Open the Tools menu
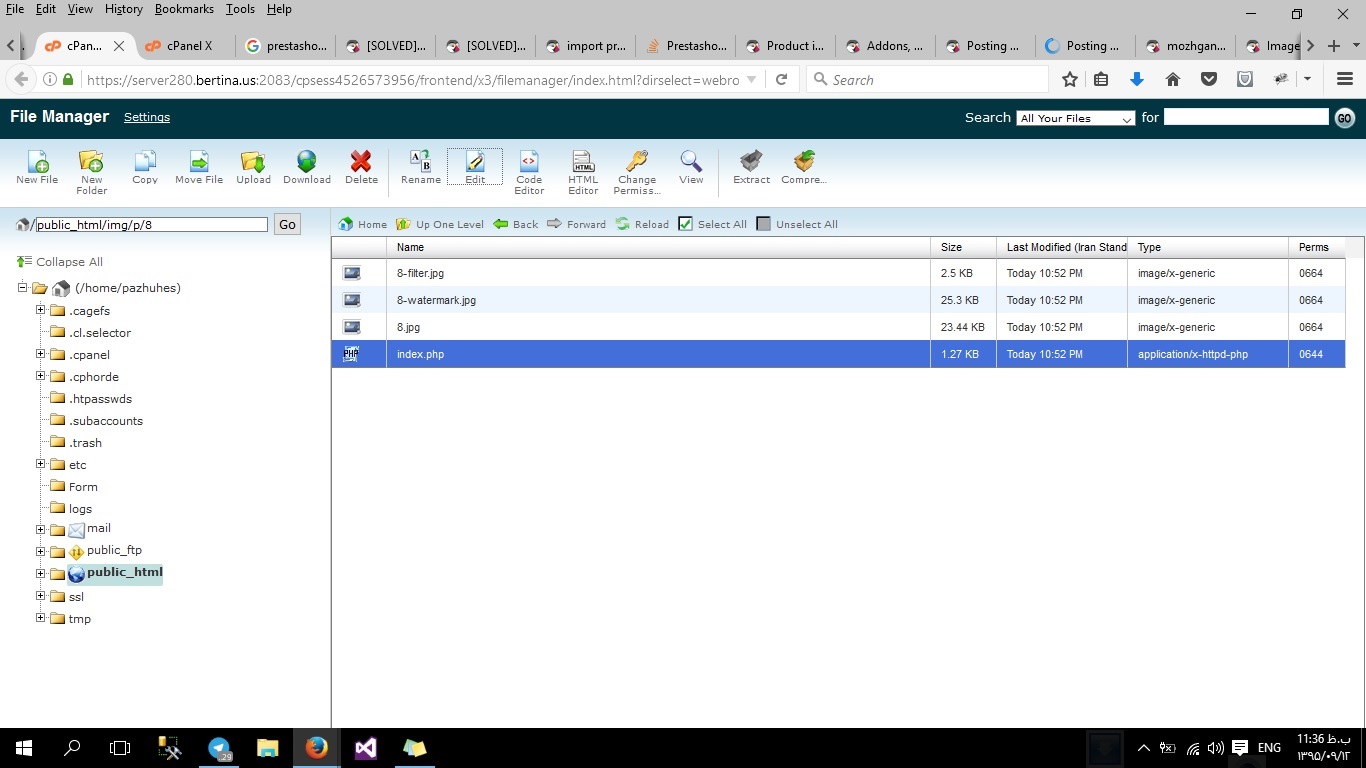The image size is (1366, 768). [240, 9]
